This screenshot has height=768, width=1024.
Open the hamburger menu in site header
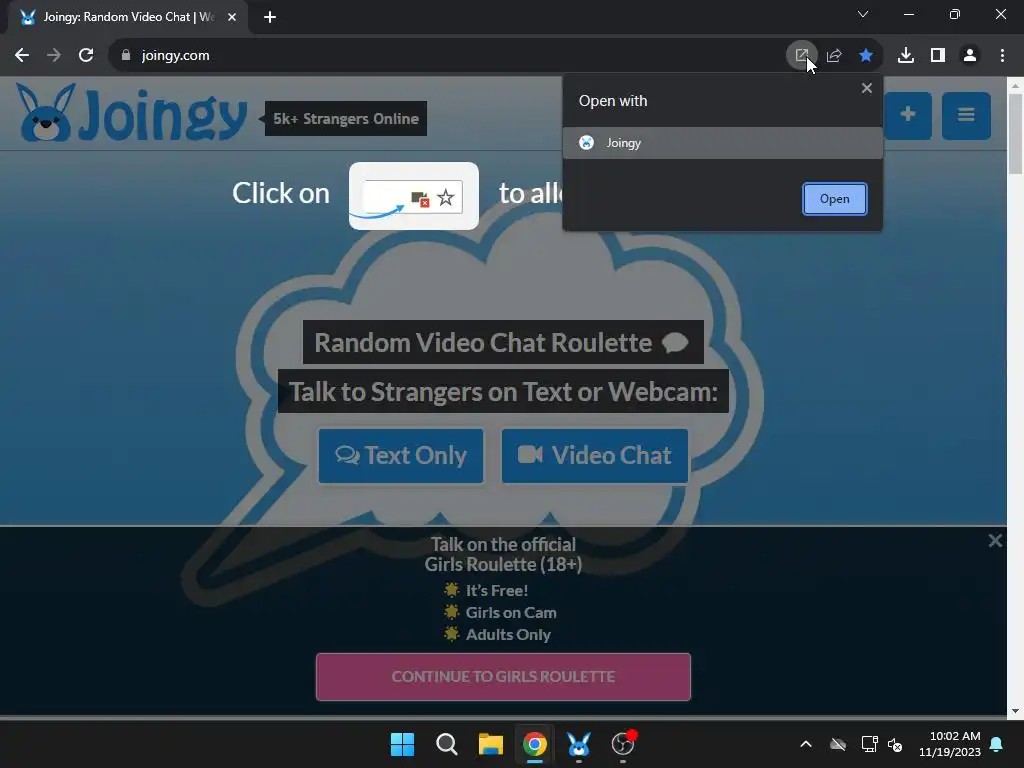[x=966, y=116]
